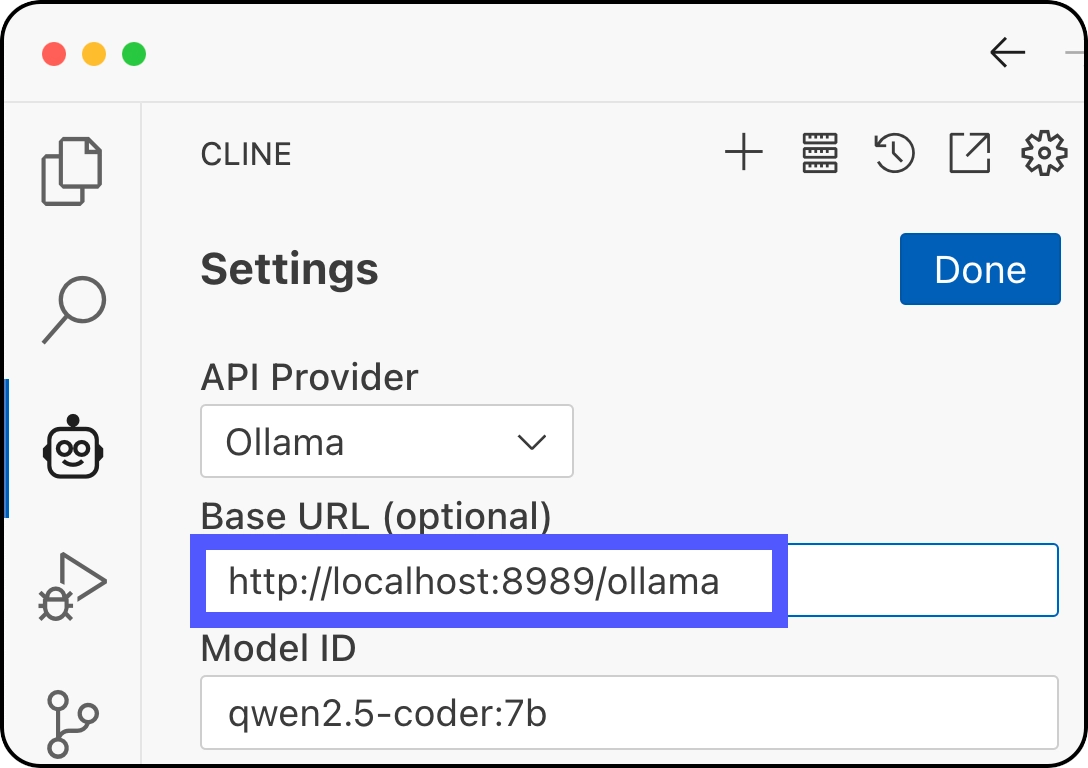1088x768 pixels.
Task: Close the window with red button
Action: pos(54,54)
